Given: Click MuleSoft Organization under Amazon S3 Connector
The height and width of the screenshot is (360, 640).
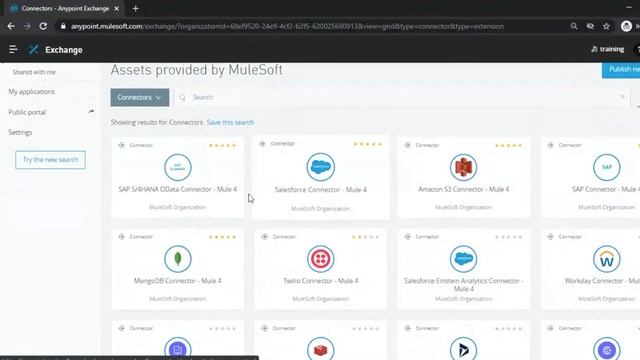Looking at the screenshot, I should 463,207.
